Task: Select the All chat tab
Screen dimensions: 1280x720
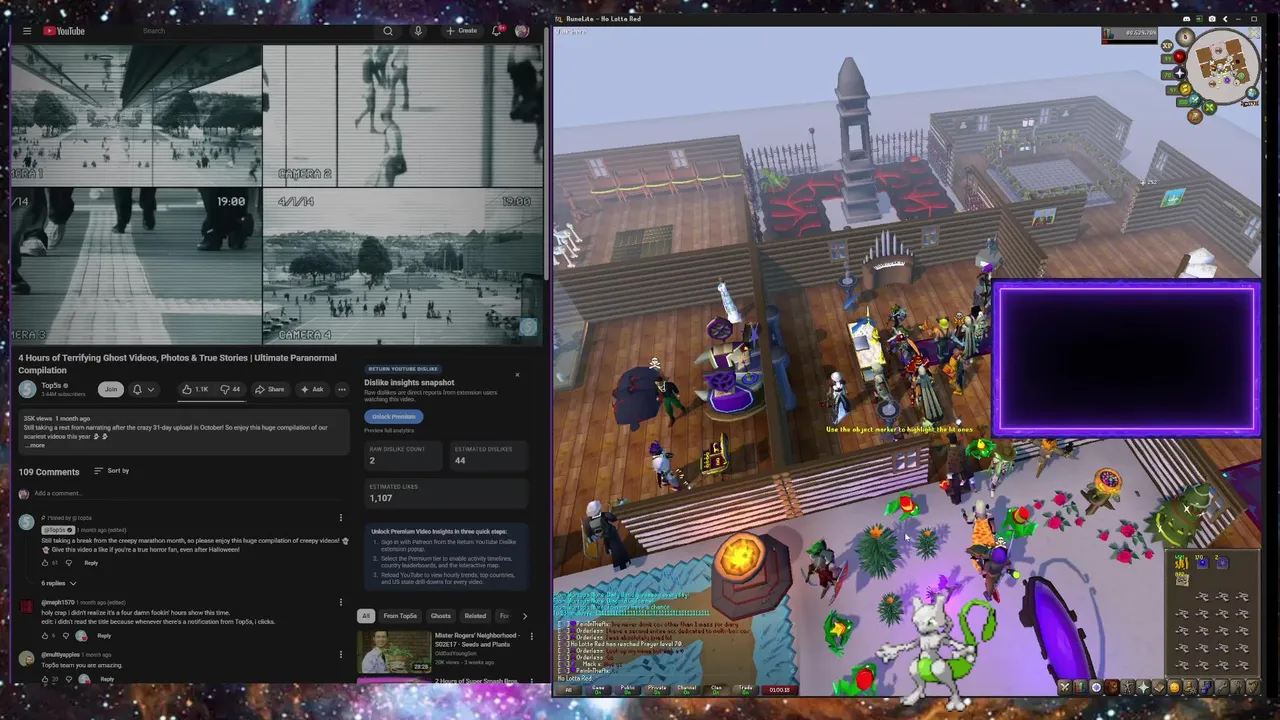Action: (569, 689)
